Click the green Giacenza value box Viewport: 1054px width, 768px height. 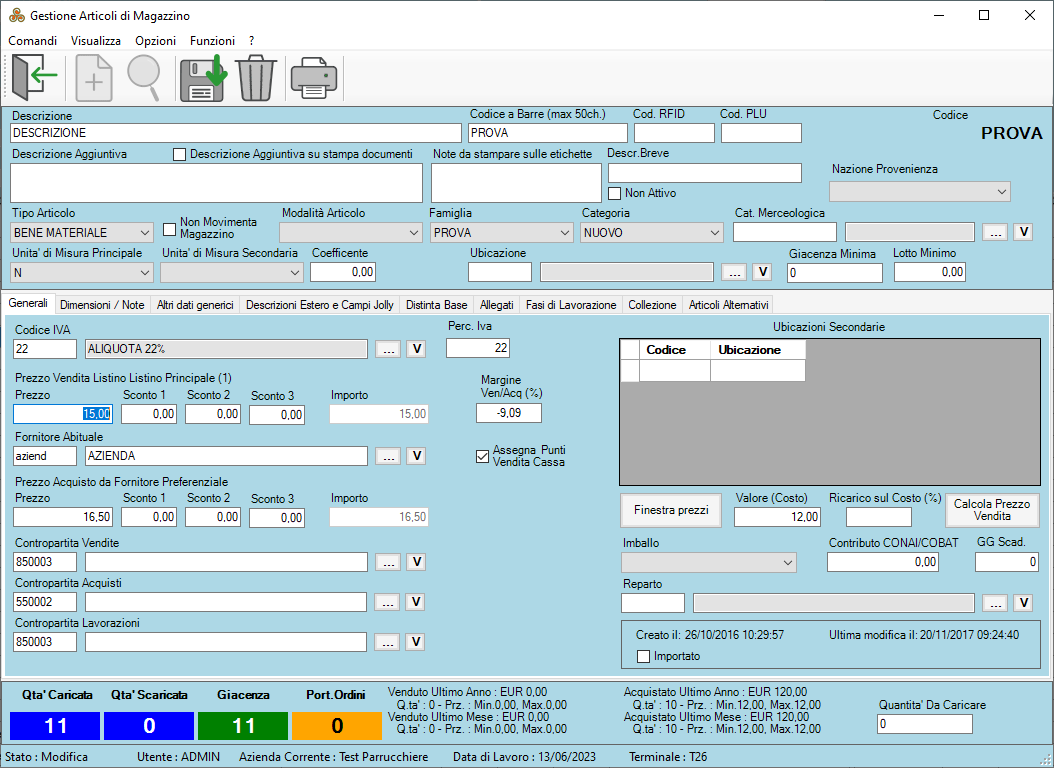point(244,725)
